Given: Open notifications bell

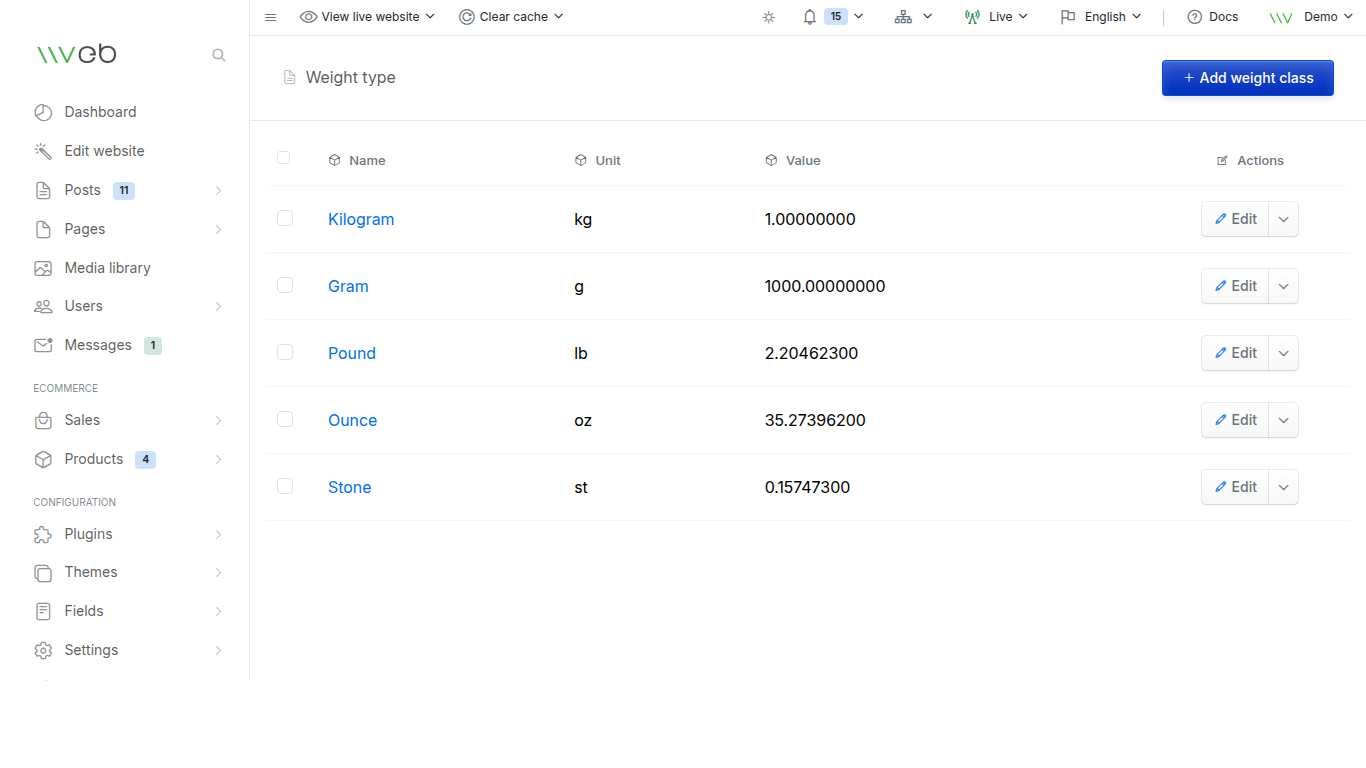Looking at the screenshot, I should (810, 17).
